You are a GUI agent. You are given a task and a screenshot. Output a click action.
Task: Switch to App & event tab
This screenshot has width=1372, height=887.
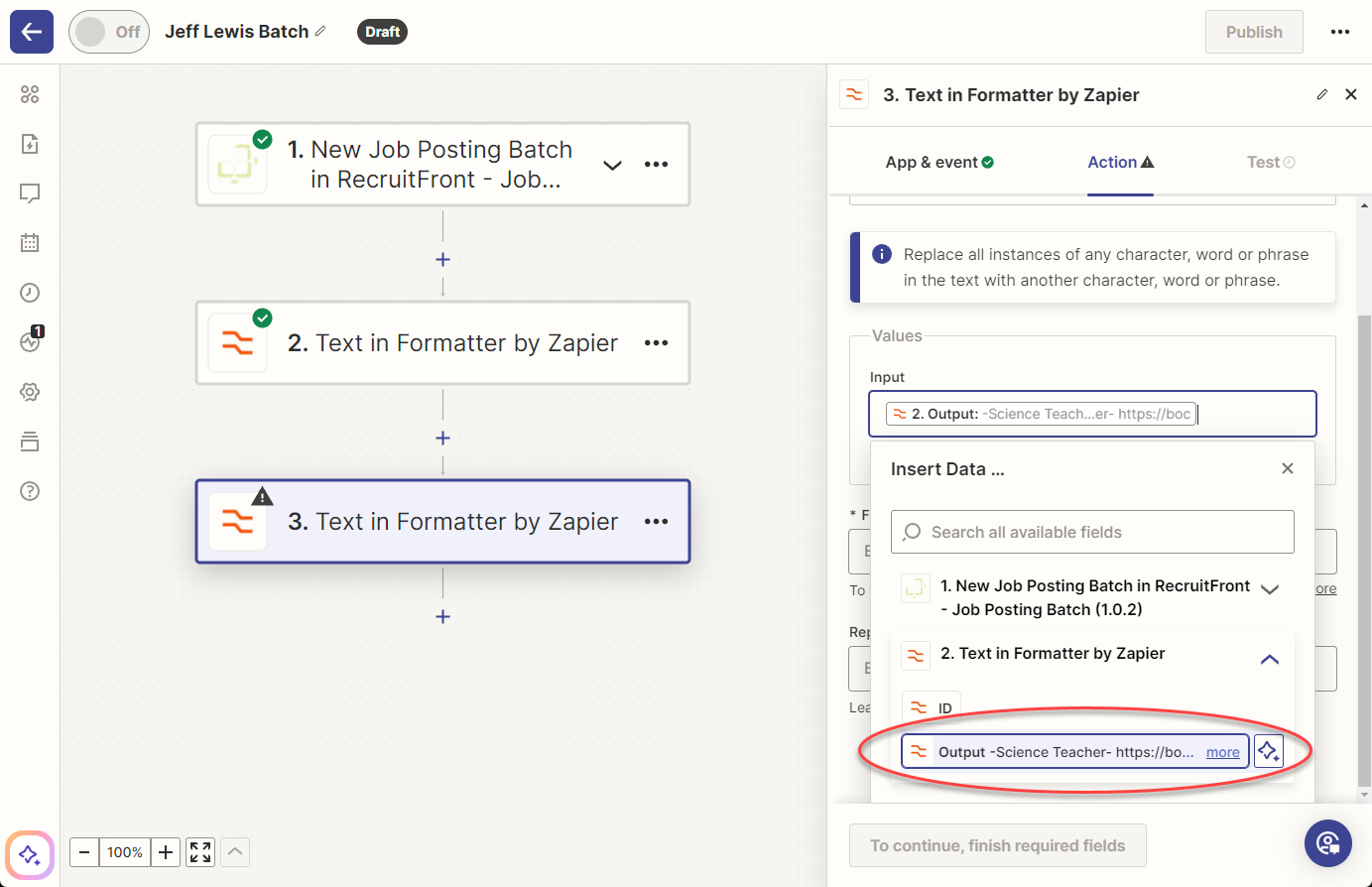939,162
